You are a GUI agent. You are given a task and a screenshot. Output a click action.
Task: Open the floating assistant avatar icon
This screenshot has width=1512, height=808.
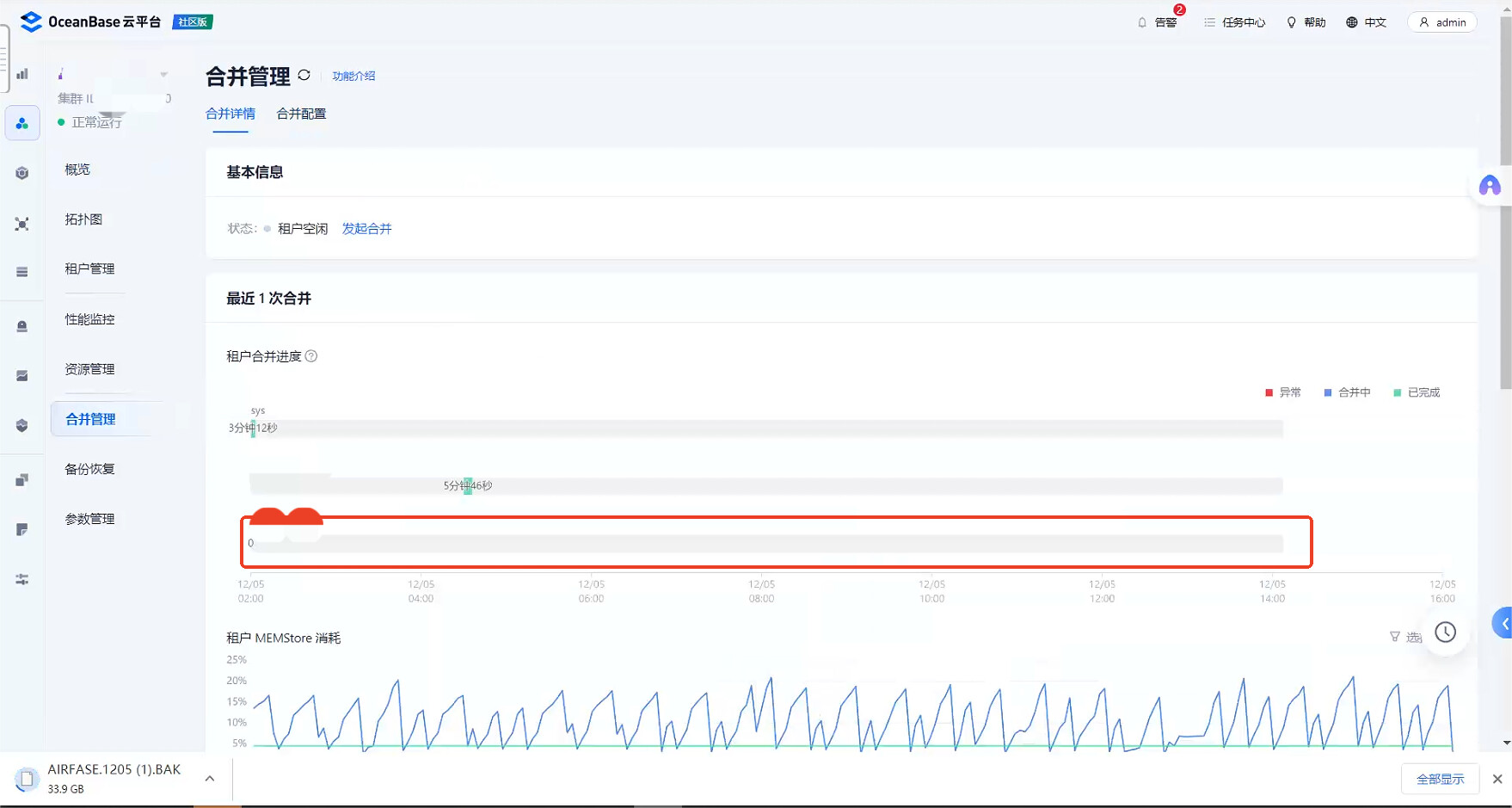1490,186
